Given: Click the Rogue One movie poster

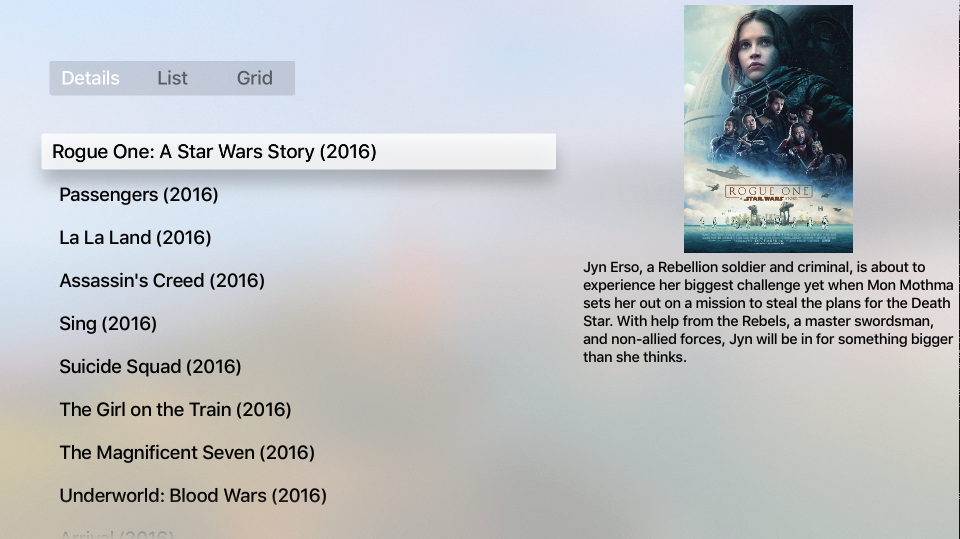Looking at the screenshot, I should click(x=768, y=129).
